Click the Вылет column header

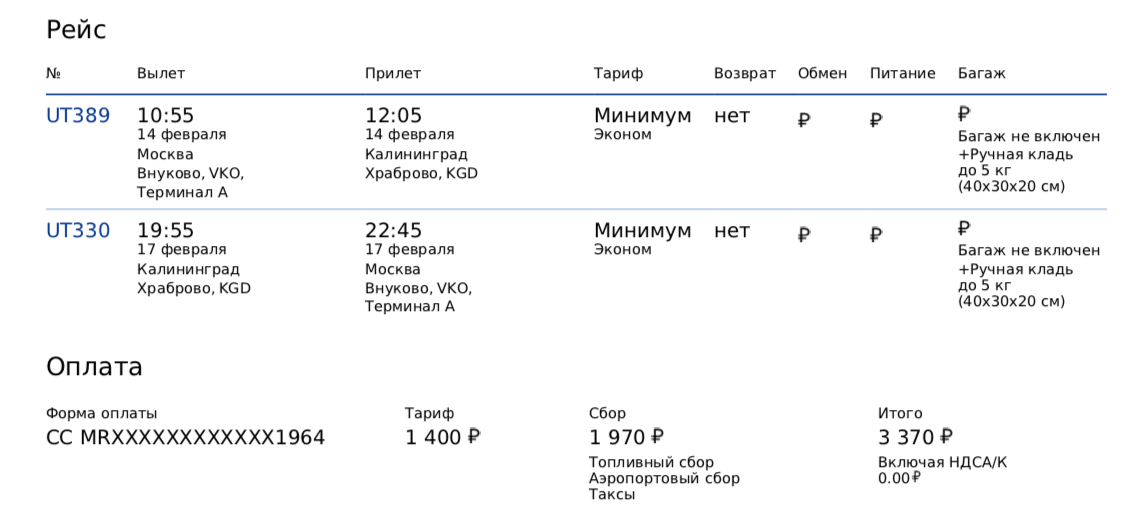click(x=161, y=74)
